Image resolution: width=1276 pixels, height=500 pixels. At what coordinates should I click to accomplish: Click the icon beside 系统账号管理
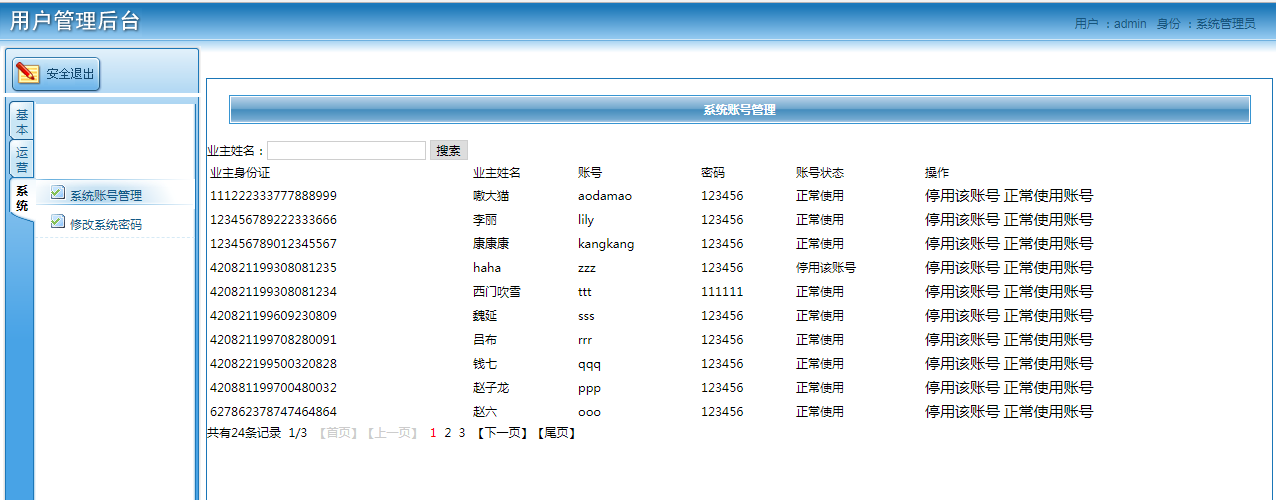tap(58, 193)
